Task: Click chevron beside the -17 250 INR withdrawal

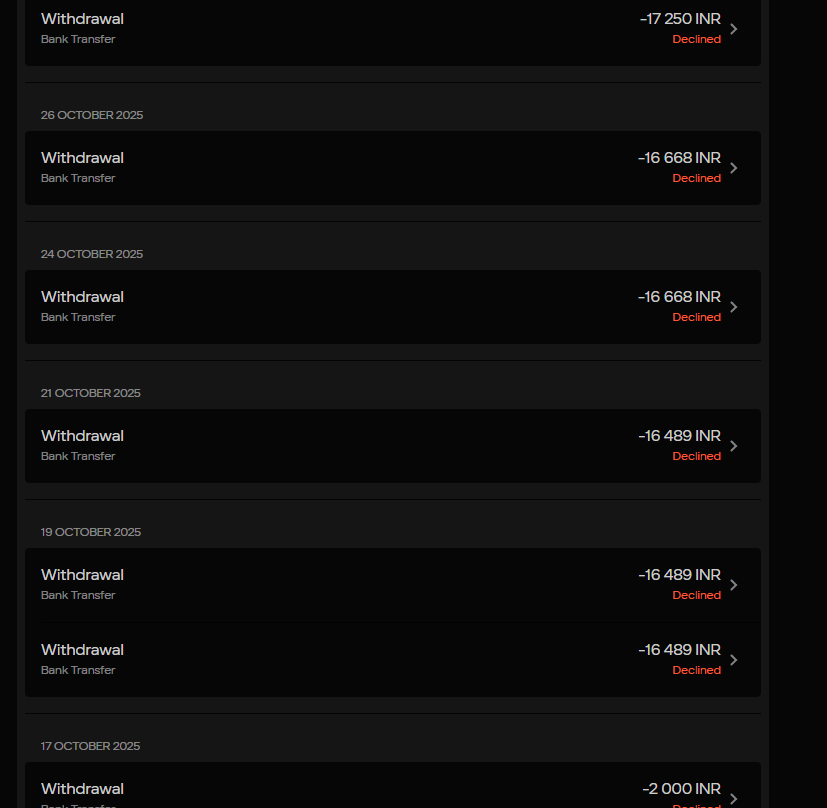Action: [x=733, y=29]
